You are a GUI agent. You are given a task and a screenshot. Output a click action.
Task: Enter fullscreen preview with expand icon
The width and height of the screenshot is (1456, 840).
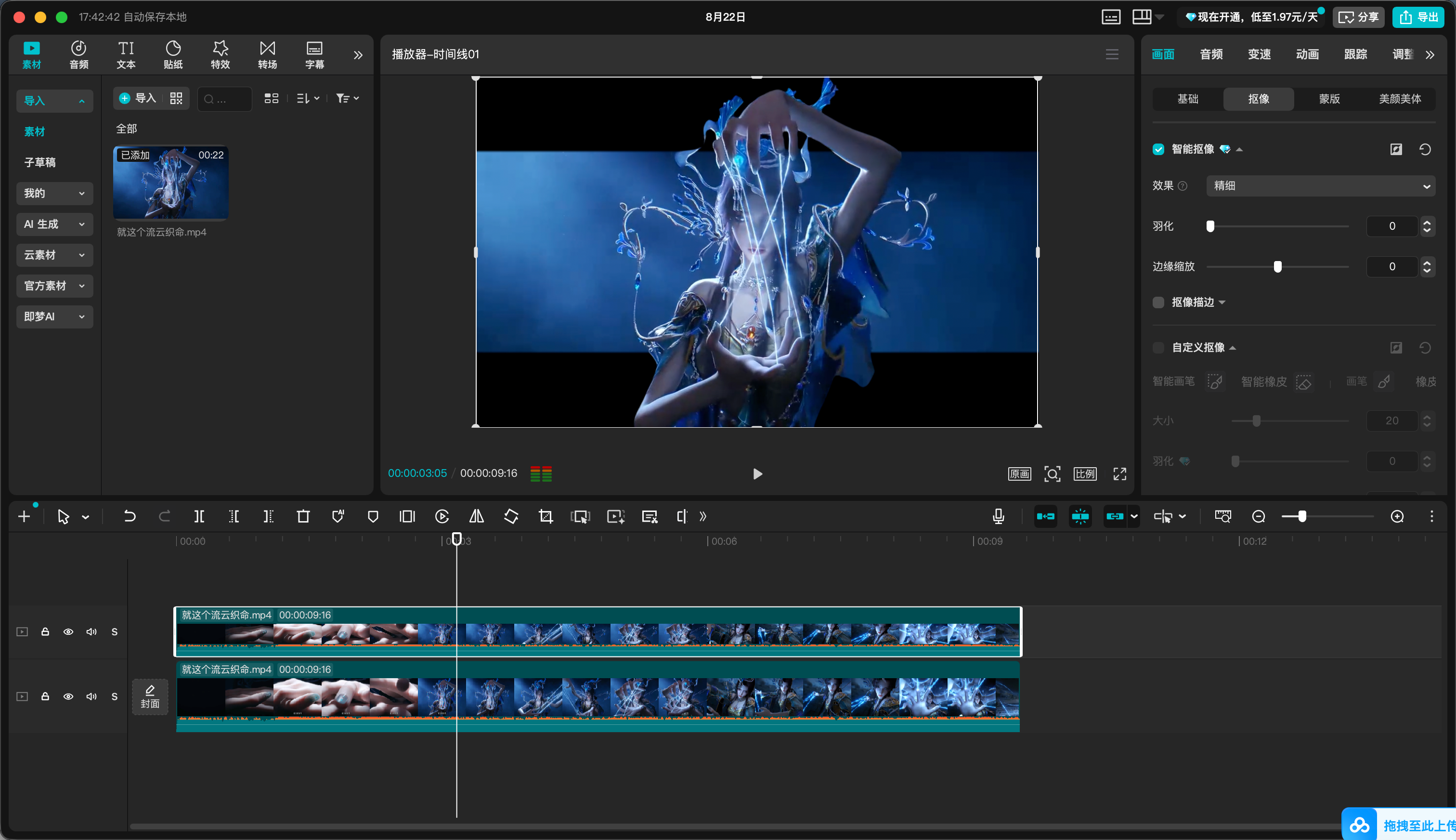pyautogui.click(x=1120, y=473)
